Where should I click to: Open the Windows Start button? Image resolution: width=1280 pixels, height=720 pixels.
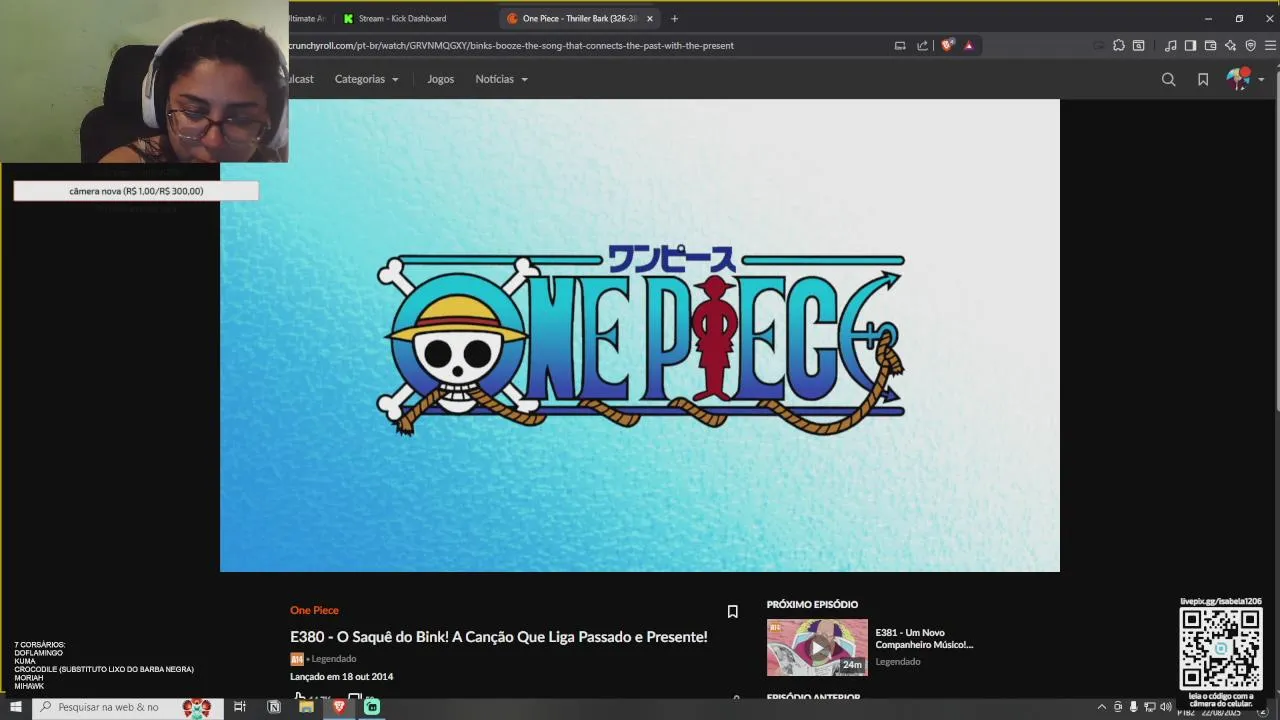pos(15,707)
